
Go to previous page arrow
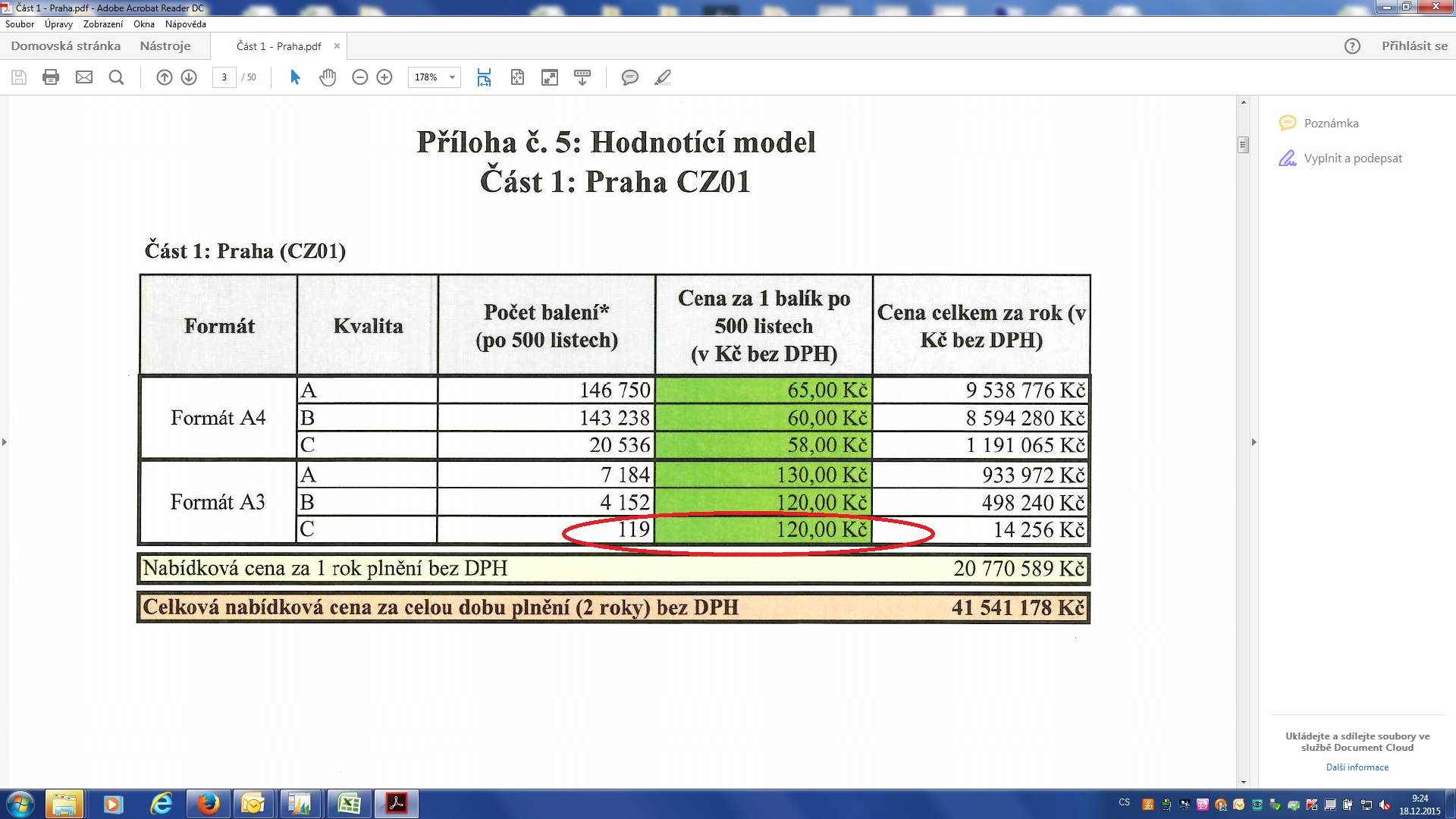click(x=165, y=77)
